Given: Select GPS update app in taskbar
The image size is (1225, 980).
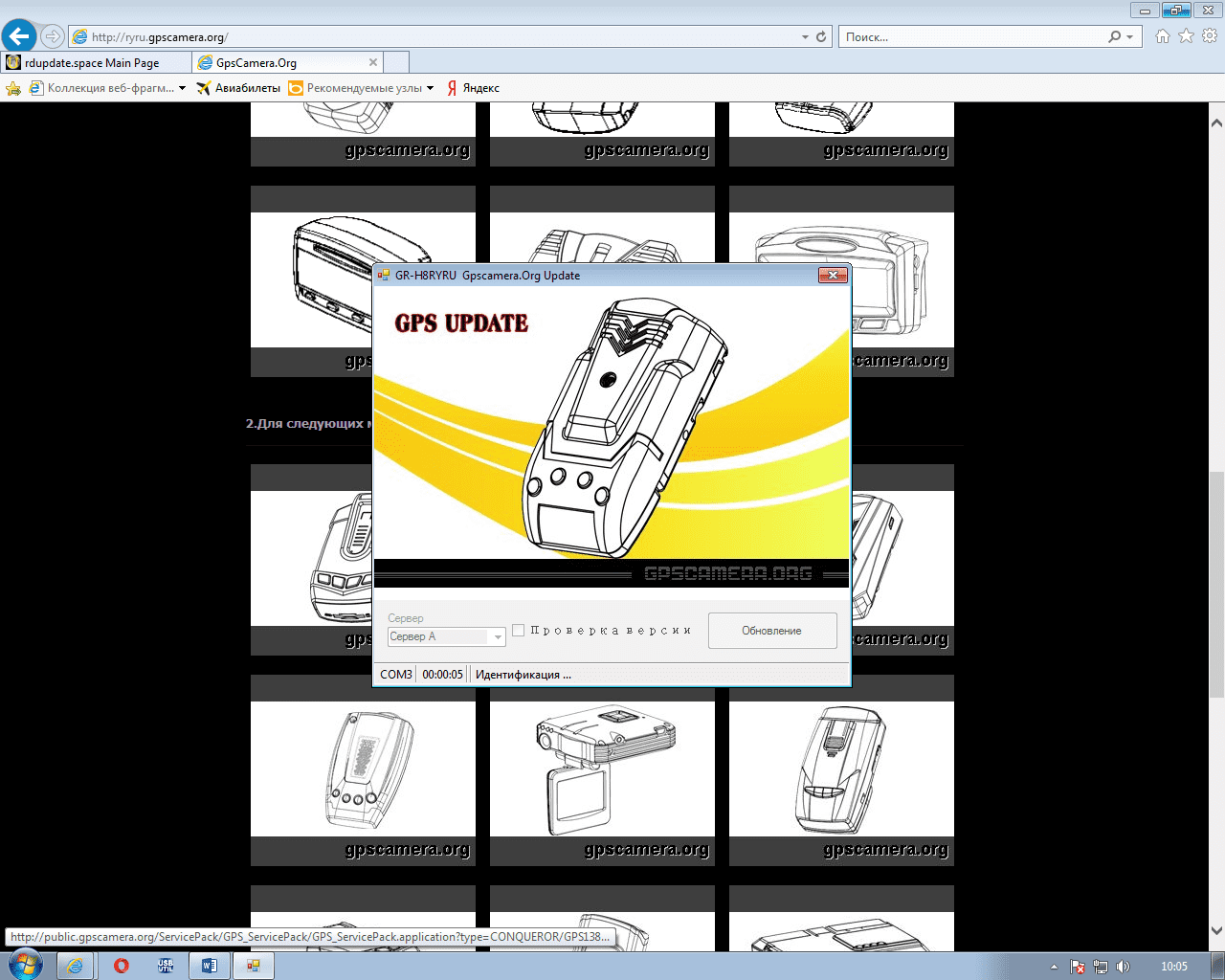Looking at the screenshot, I should [x=254, y=966].
